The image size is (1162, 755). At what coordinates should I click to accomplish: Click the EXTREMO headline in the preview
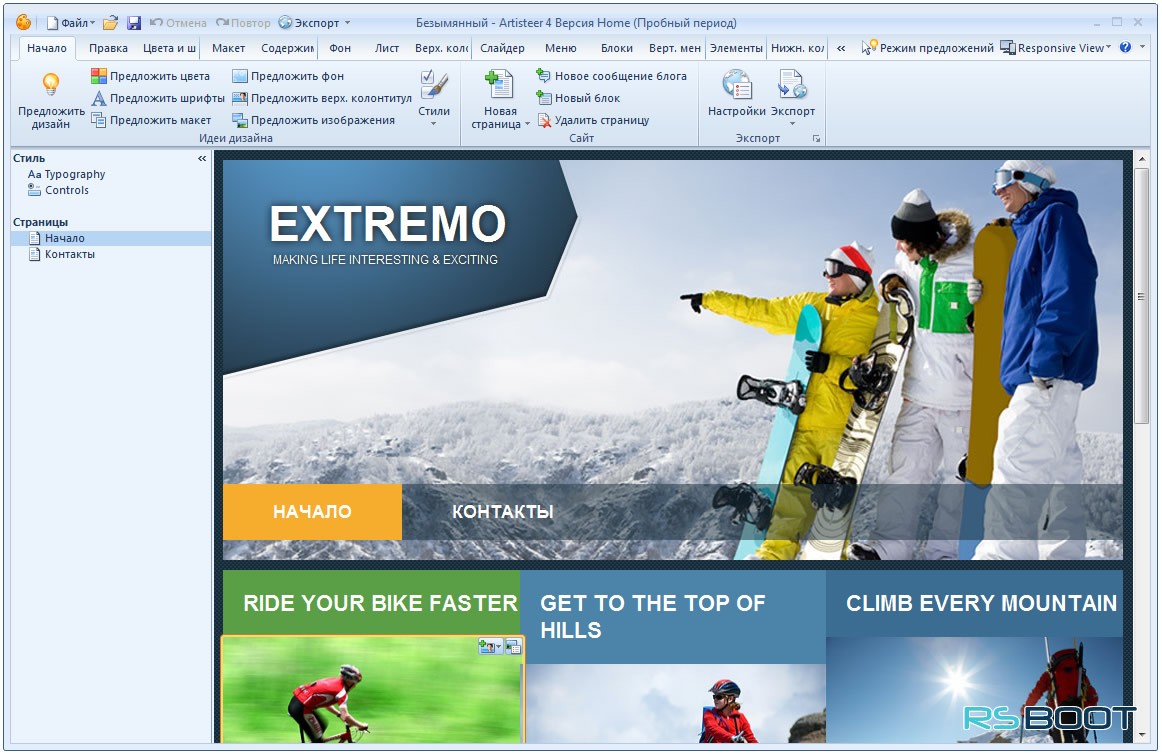(x=388, y=224)
